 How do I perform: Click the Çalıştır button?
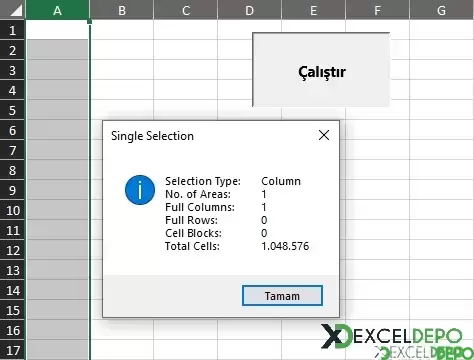[x=321, y=70]
